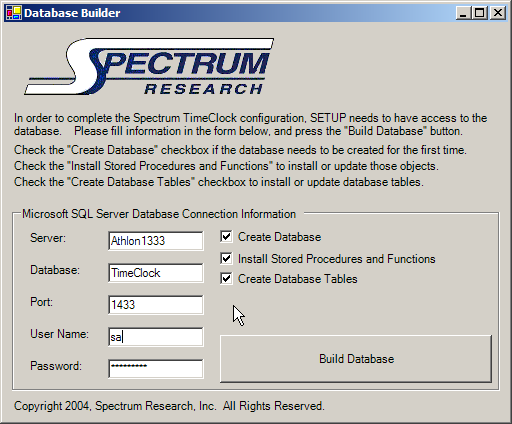The image size is (512, 424).
Task: Click the "Password:" label text
Action: coord(56,366)
